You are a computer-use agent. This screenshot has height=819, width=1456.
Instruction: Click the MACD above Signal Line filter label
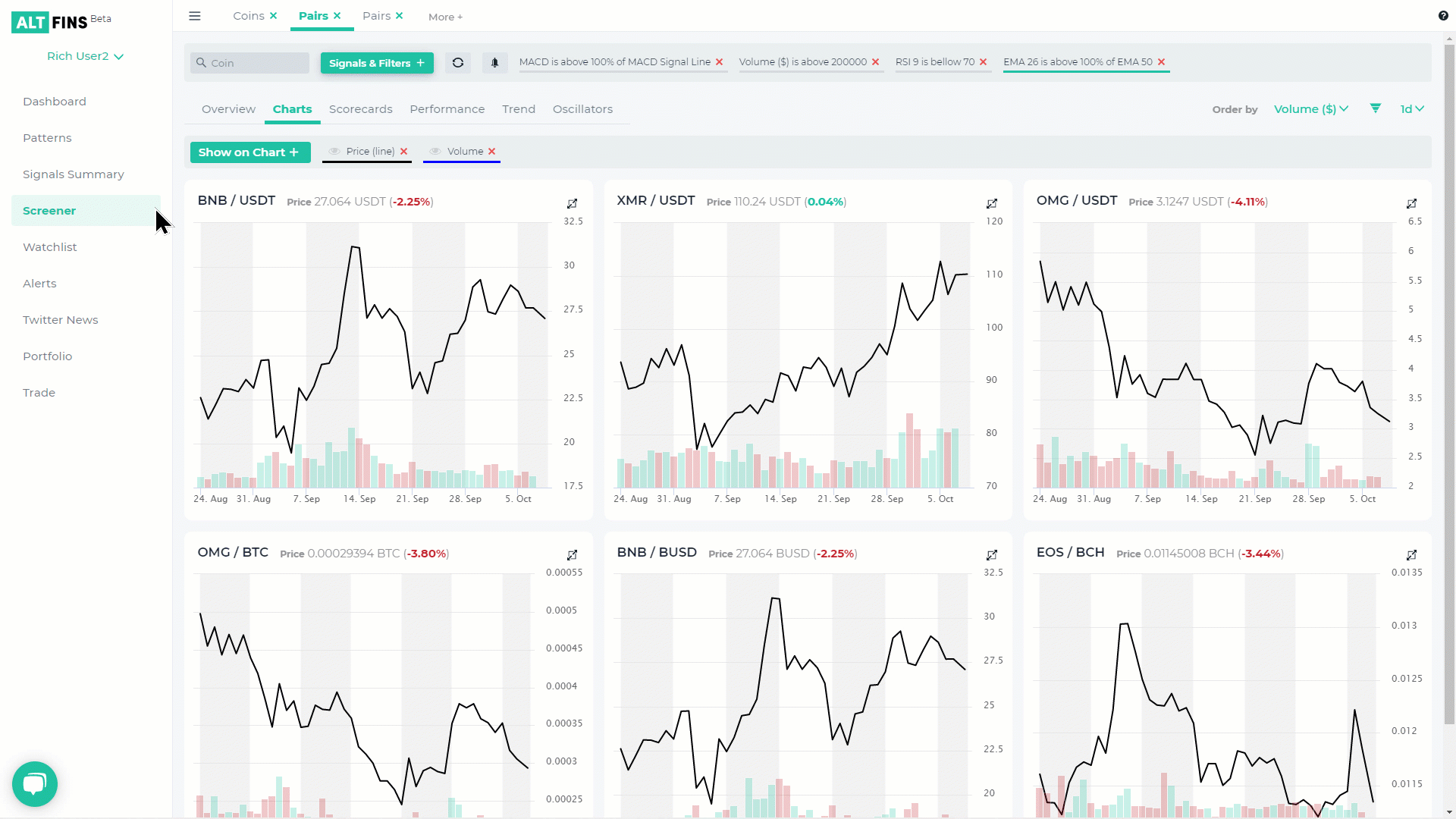(x=615, y=62)
